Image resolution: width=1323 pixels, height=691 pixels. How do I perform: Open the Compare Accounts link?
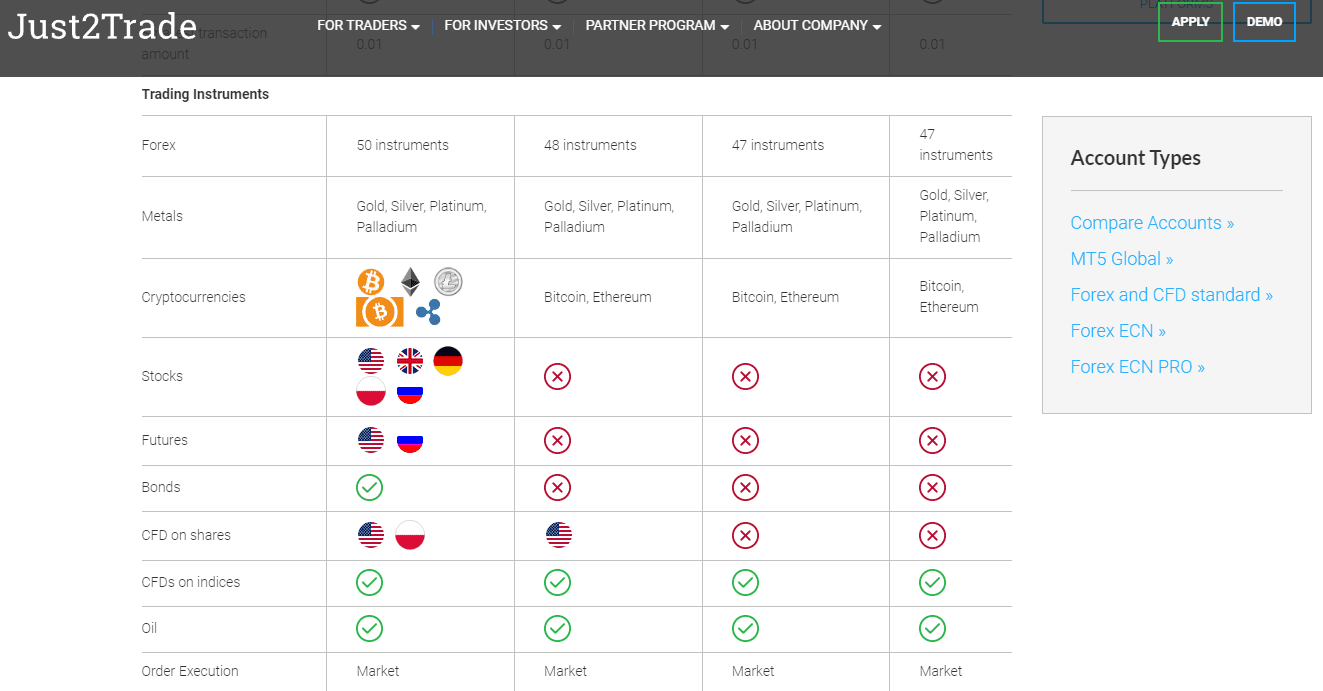point(1152,223)
